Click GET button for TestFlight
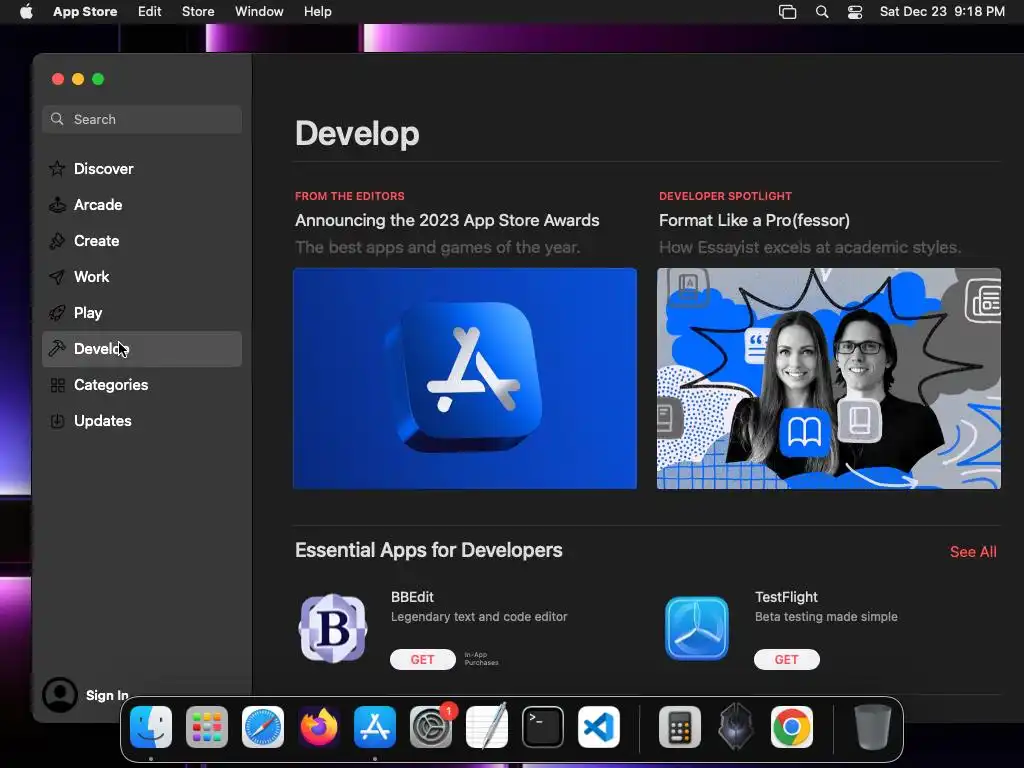1024x768 pixels. pyautogui.click(x=786, y=660)
